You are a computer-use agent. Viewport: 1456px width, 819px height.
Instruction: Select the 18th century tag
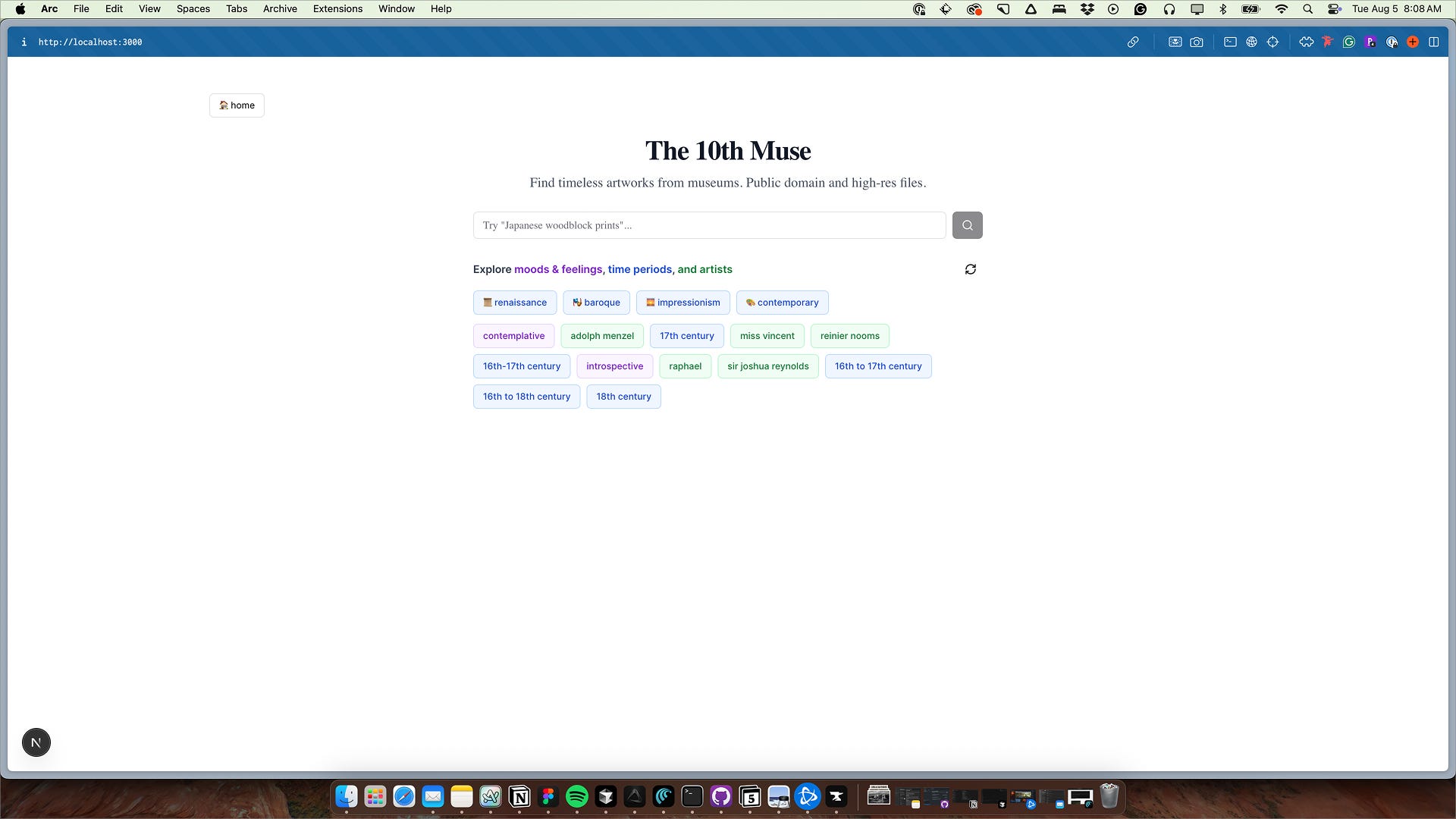point(623,397)
